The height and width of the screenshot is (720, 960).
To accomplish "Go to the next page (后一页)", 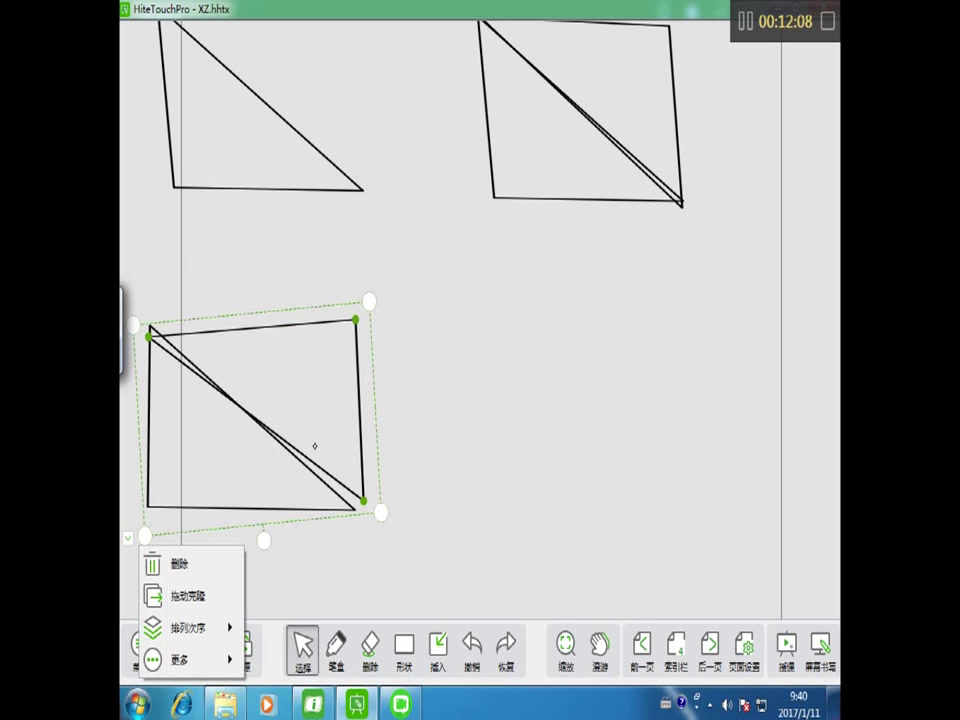I will click(x=710, y=648).
